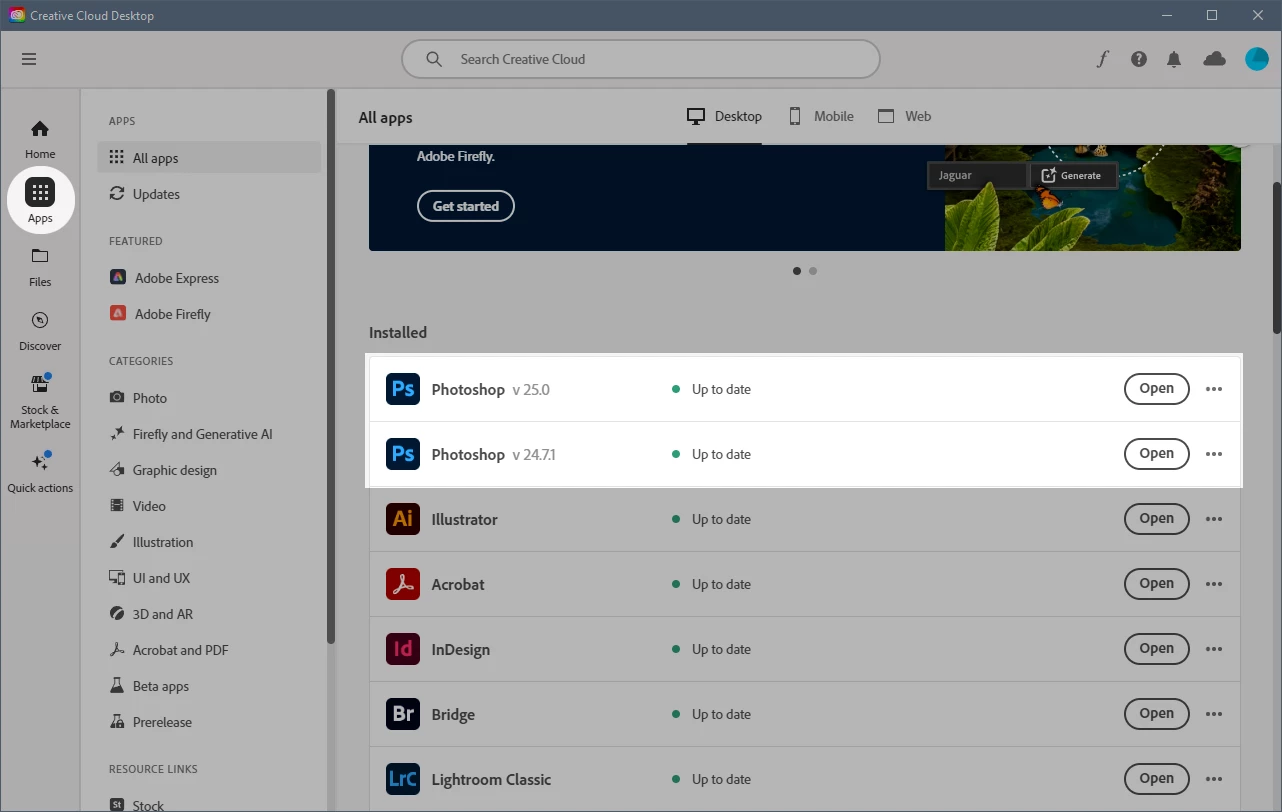Open more options for Illustrator
The image size is (1282, 812).
1214,519
